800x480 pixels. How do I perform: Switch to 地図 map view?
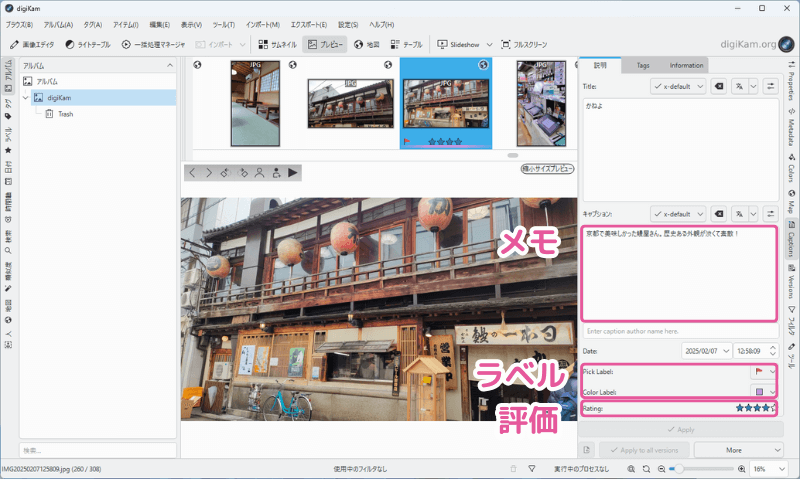(x=367, y=45)
